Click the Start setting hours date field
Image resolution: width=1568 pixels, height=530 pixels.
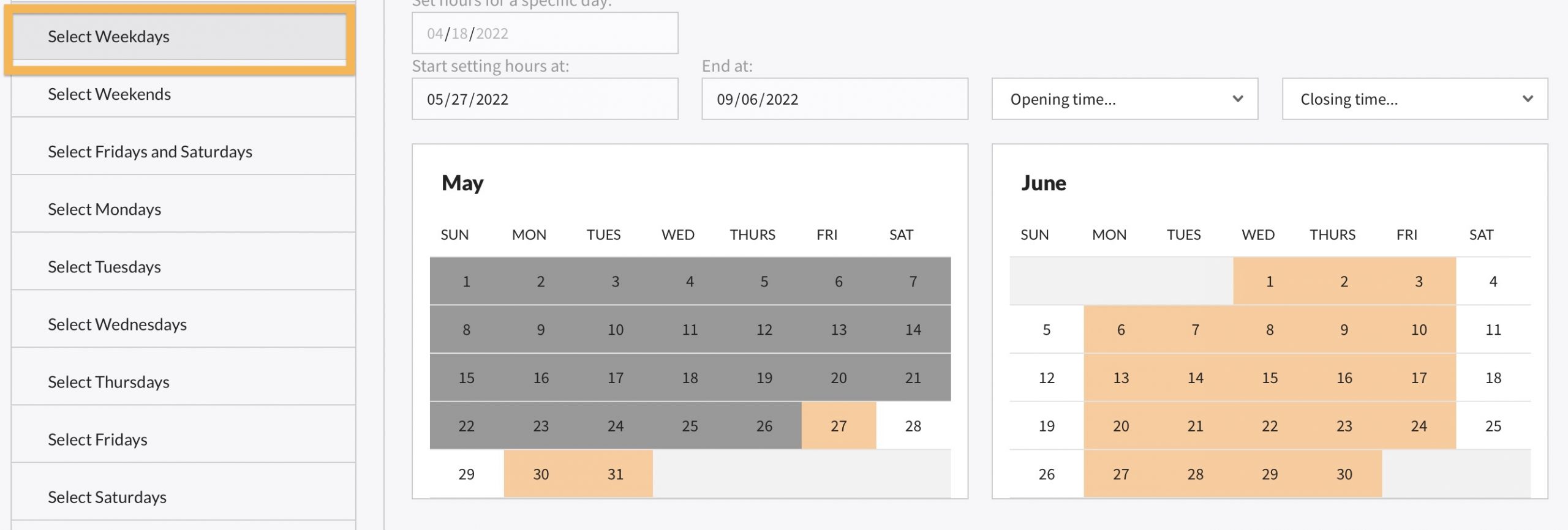tap(545, 99)
